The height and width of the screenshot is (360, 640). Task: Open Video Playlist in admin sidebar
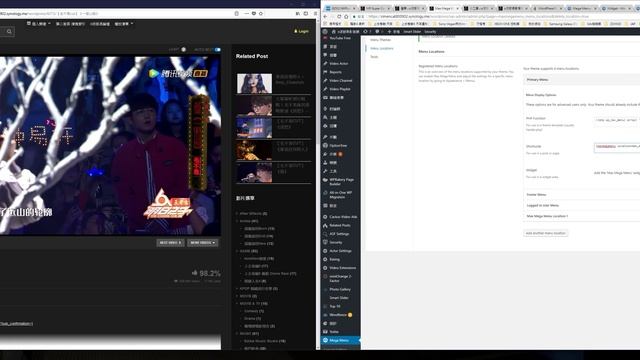pos(340,89)
